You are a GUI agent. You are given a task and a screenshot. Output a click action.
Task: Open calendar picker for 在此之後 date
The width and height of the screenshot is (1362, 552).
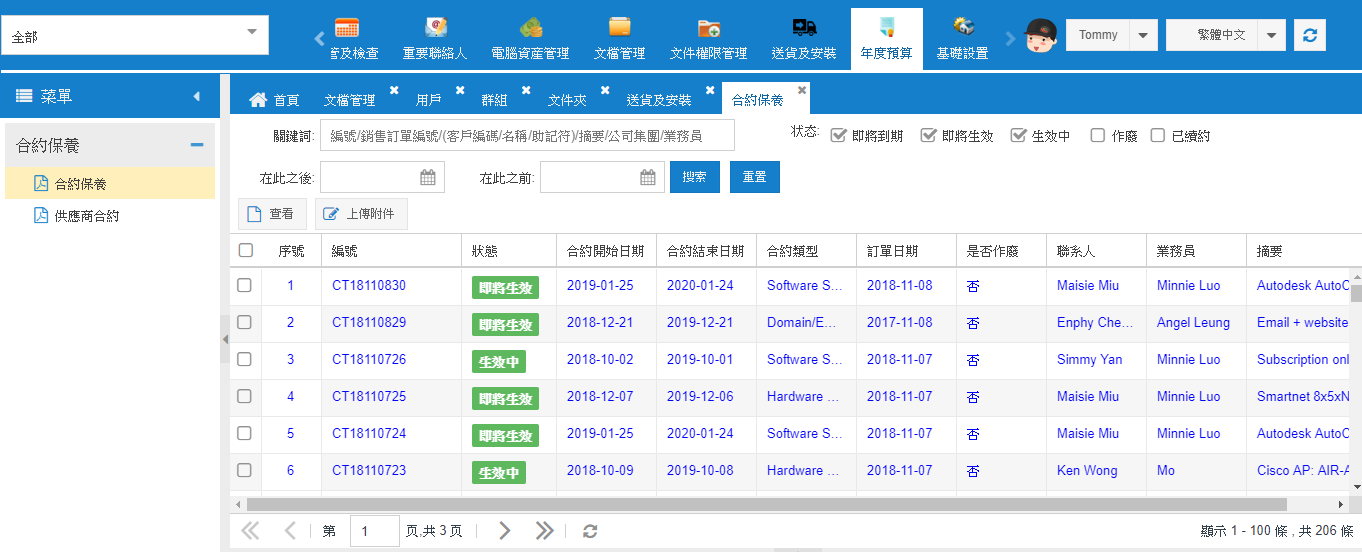click(x=428, y=178)
